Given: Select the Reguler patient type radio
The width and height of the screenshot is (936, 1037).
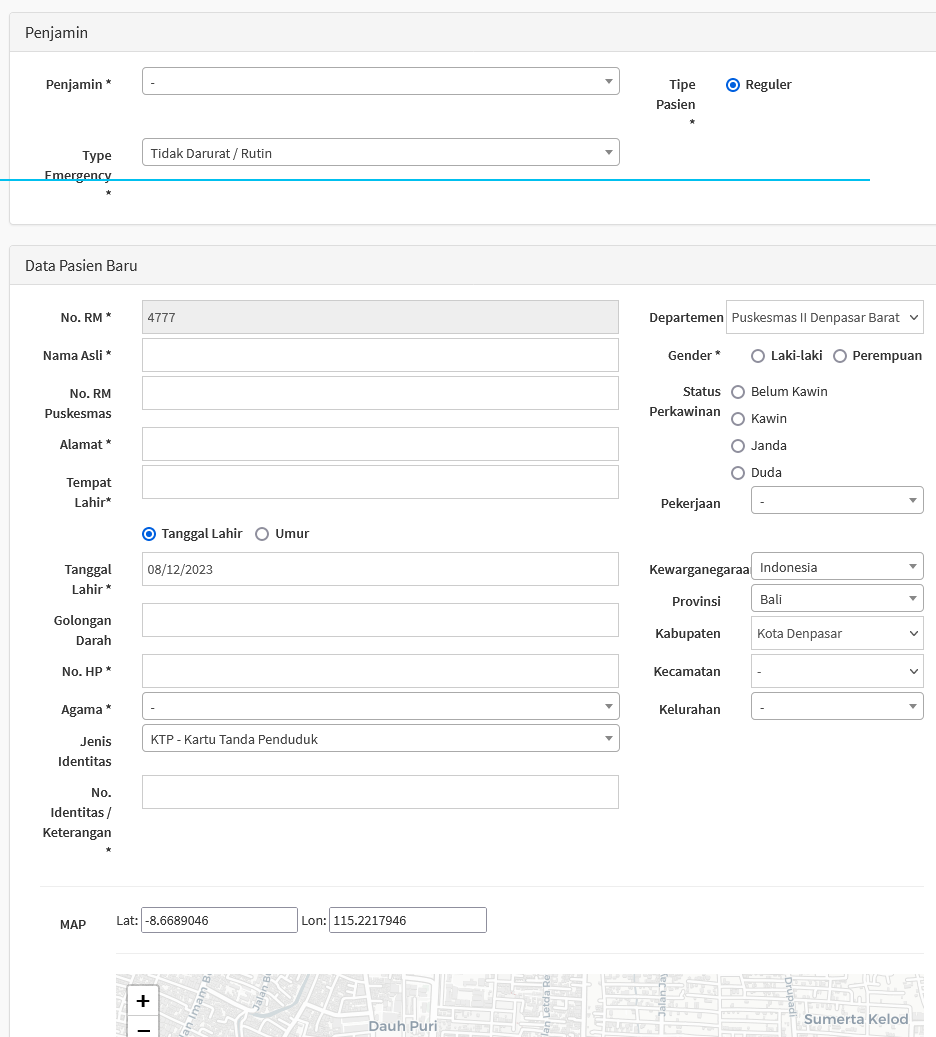Looking at the screenshot, I should pyautogui.click(x=733, y=85).
